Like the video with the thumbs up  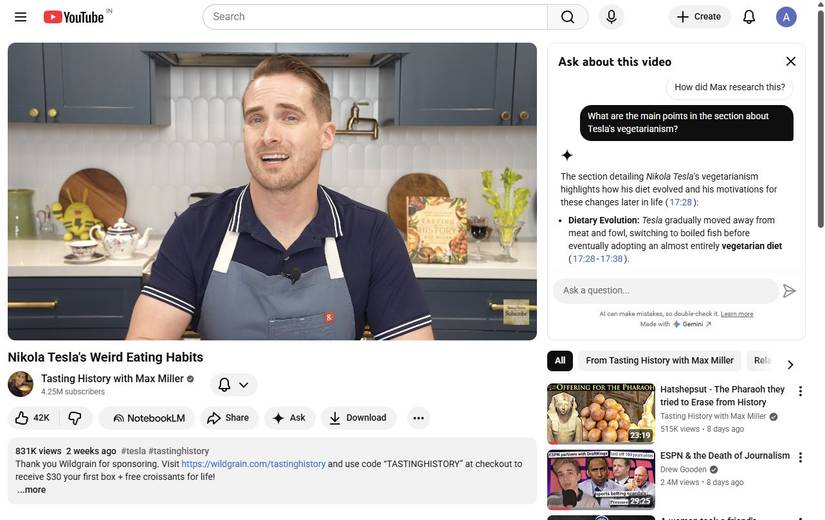pyautogui.click(x=33, y=418)
